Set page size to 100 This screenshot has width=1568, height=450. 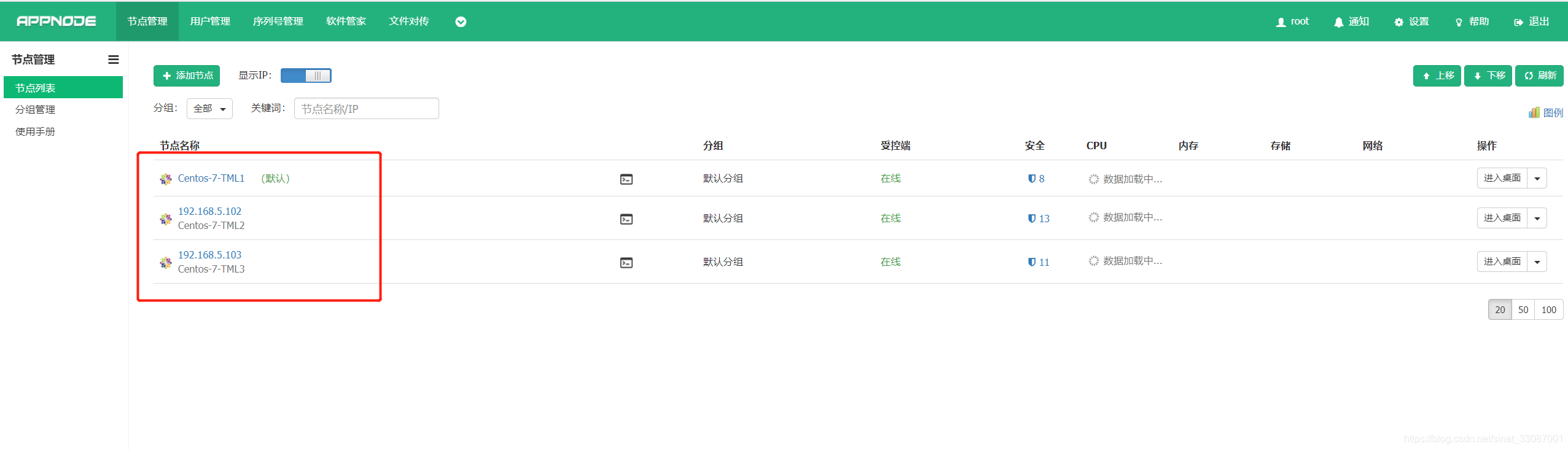(1549, 310)
